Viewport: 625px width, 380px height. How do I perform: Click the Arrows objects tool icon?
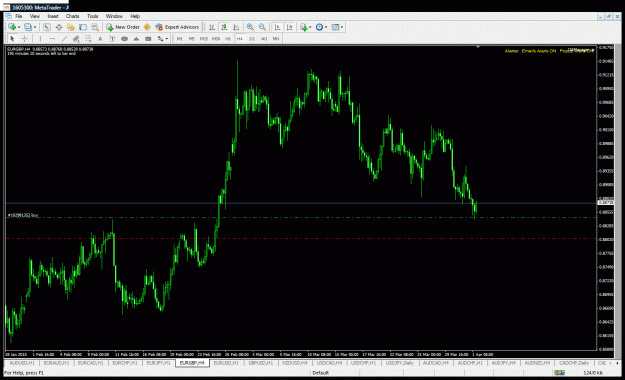coord(160,39)
